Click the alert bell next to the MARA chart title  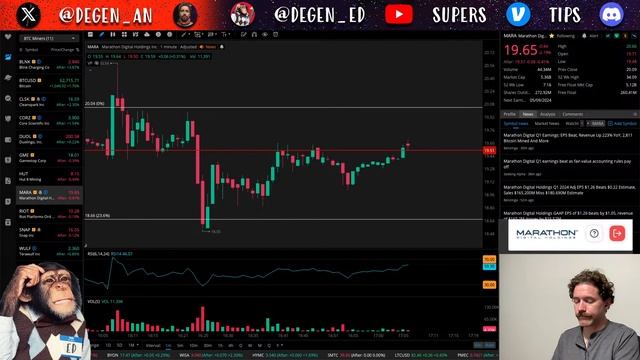[222, 47]
